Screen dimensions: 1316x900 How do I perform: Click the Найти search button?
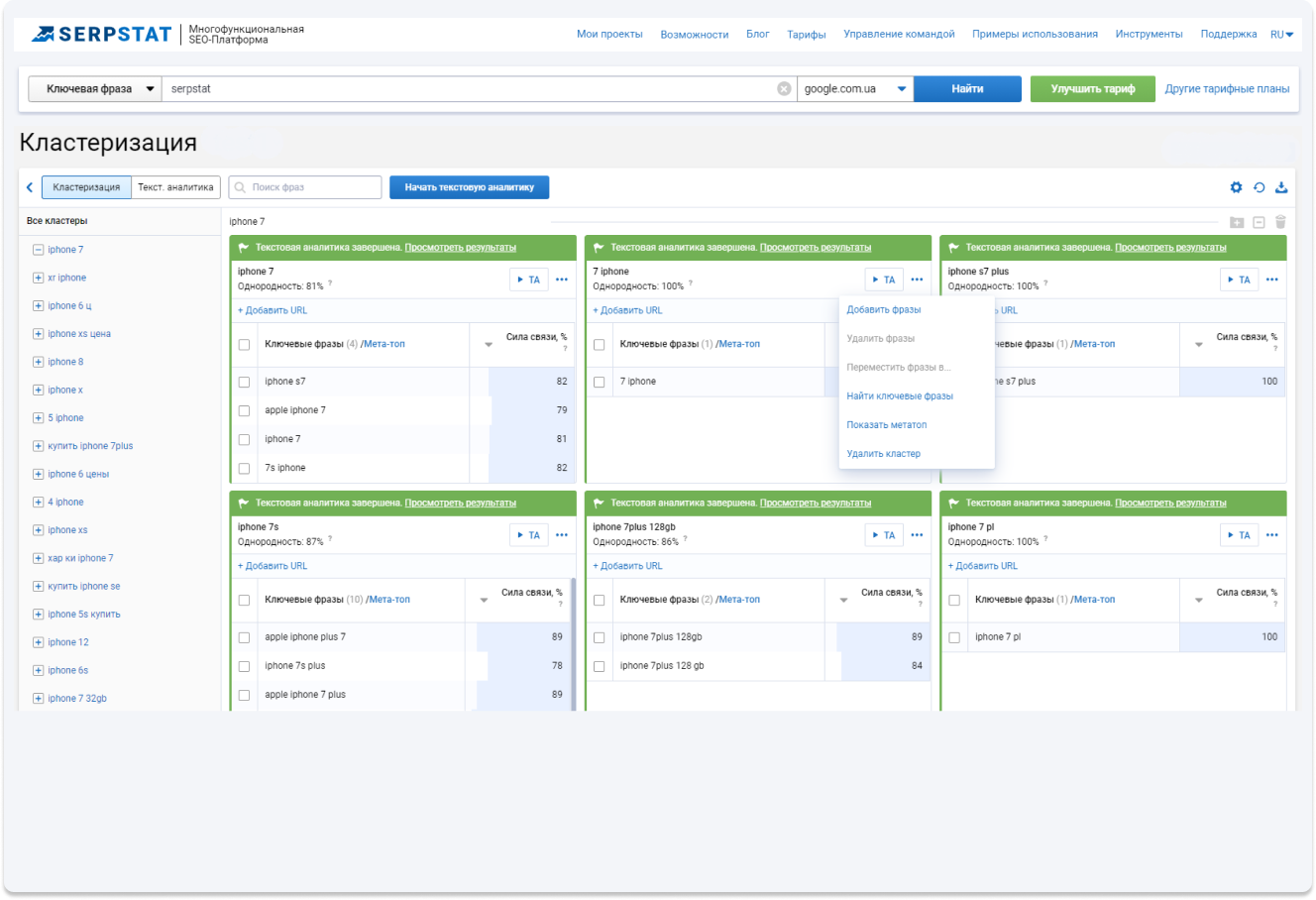coord(967,89)
